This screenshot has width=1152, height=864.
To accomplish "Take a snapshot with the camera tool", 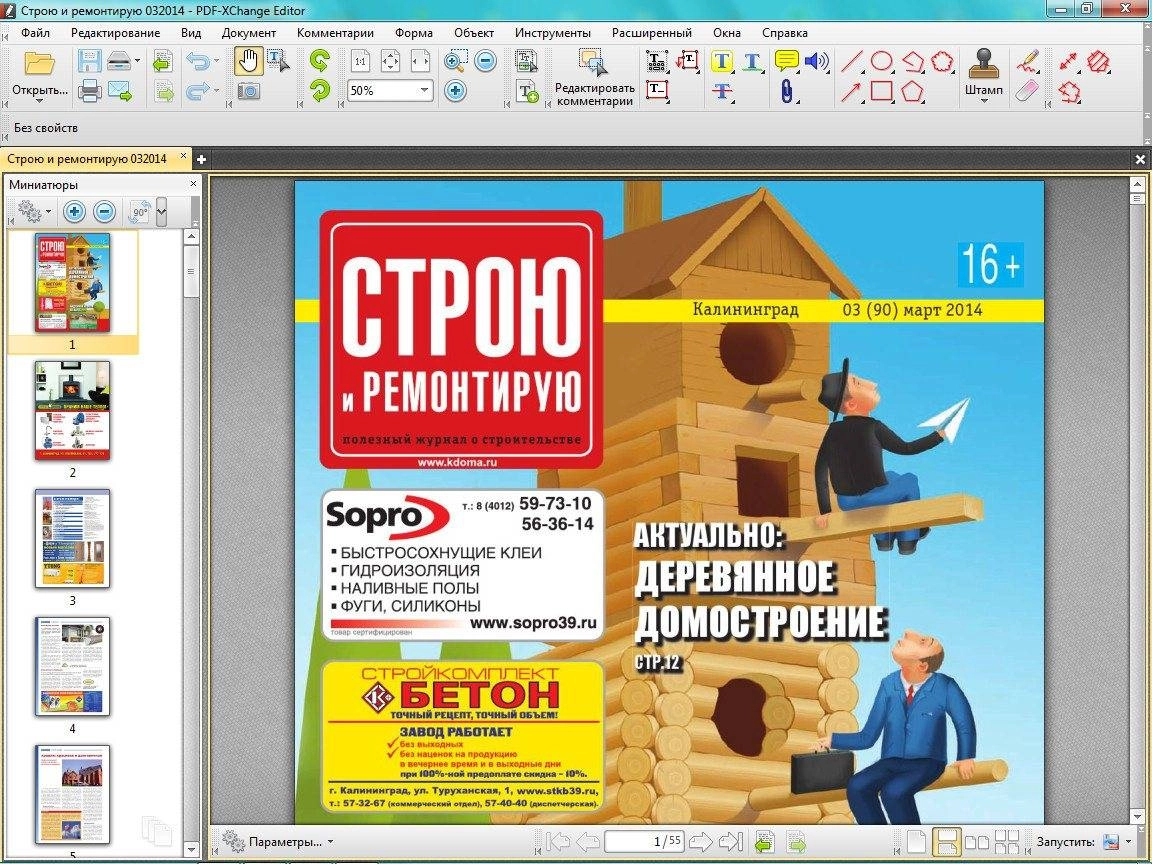I will click(x=249, y=91).
